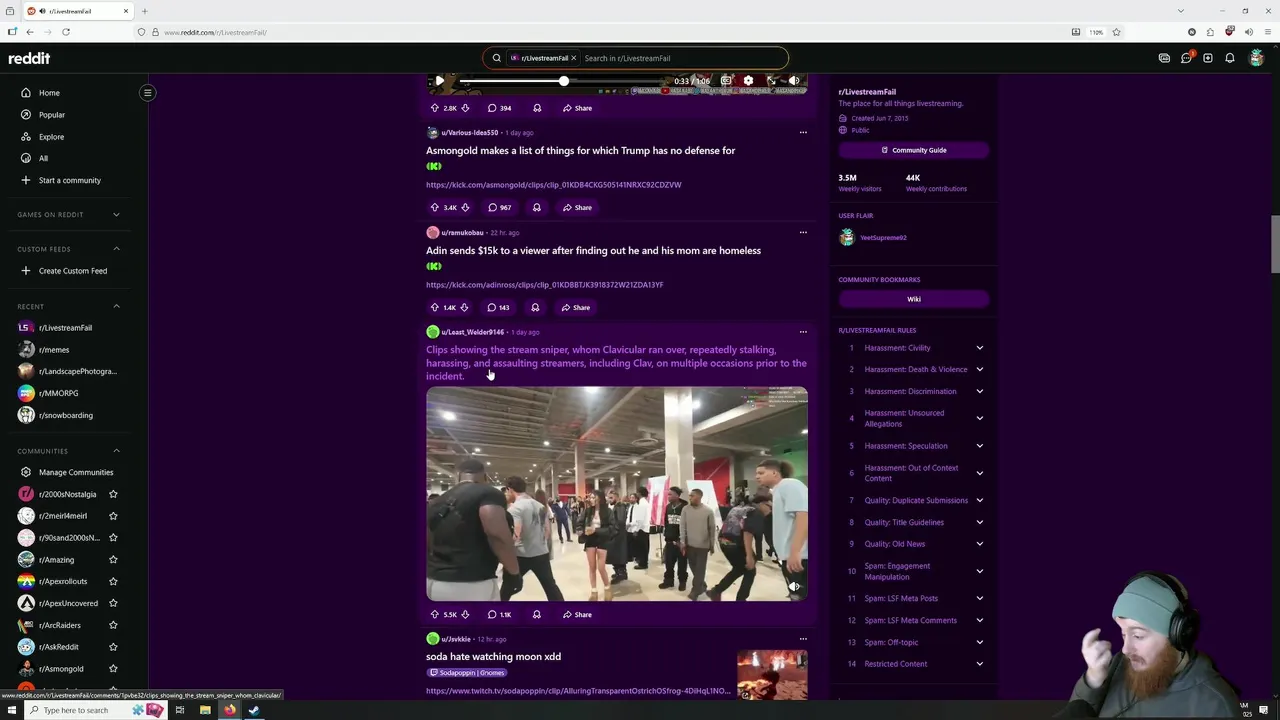Give award to stream sniper post
Image resolution: width=1280 pixels, height=720 pixels.
(537, 615)
